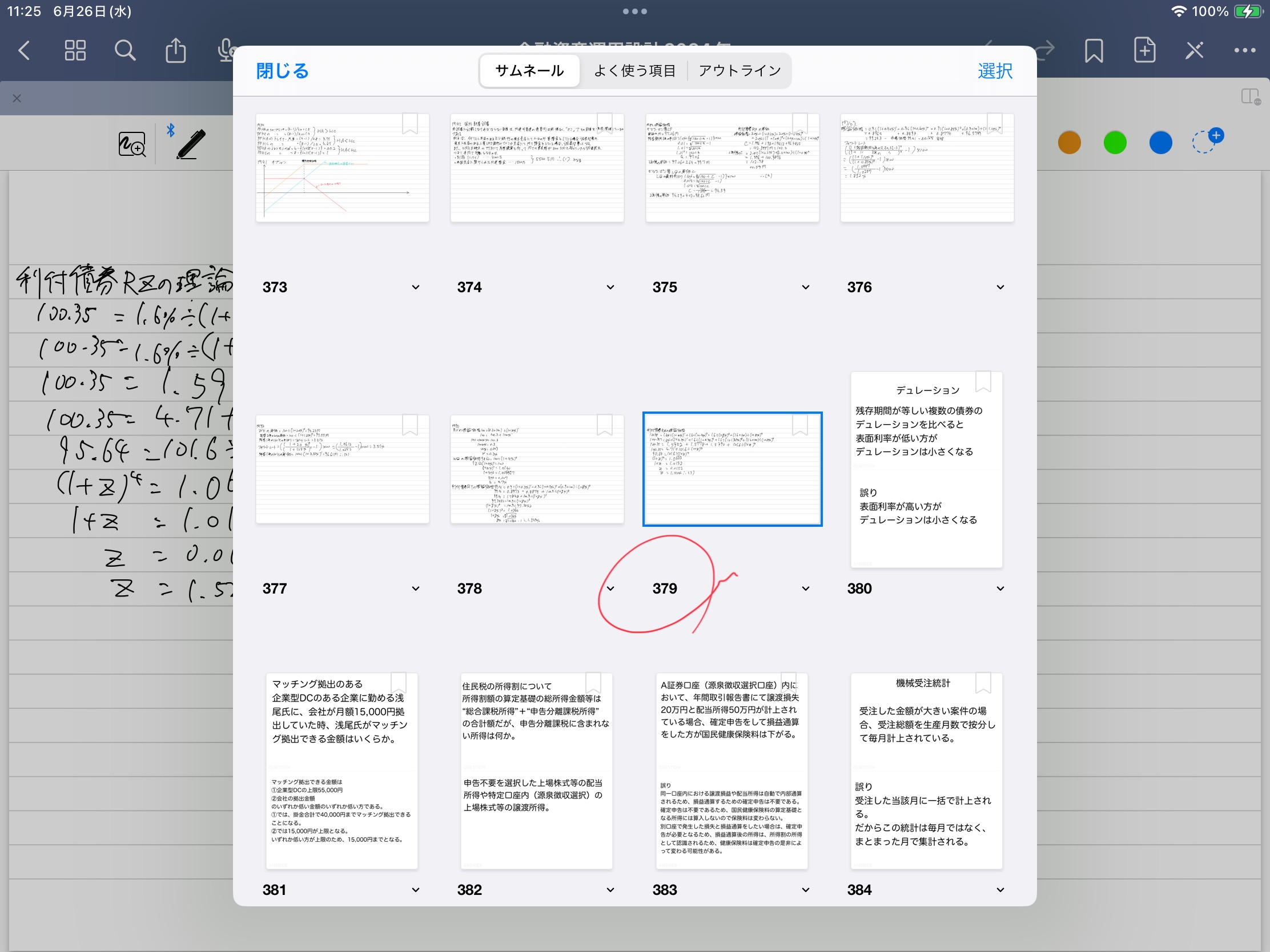Open the search magnifier icon

pyautogui.click(x=124, y=50)
